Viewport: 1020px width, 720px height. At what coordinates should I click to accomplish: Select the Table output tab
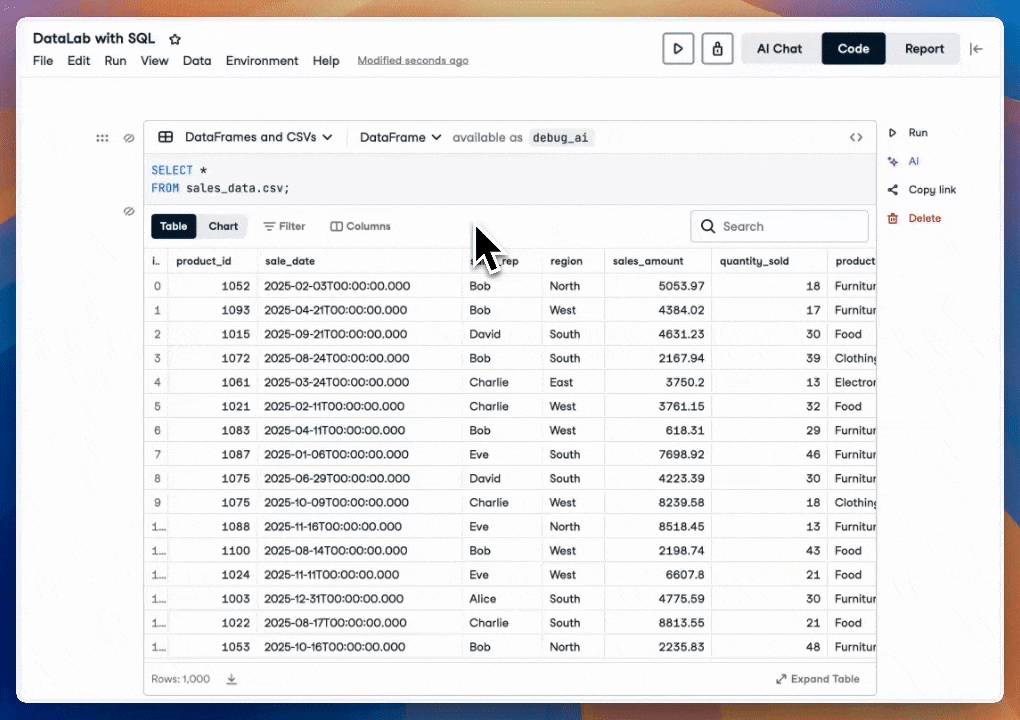[x=173, y=226]
